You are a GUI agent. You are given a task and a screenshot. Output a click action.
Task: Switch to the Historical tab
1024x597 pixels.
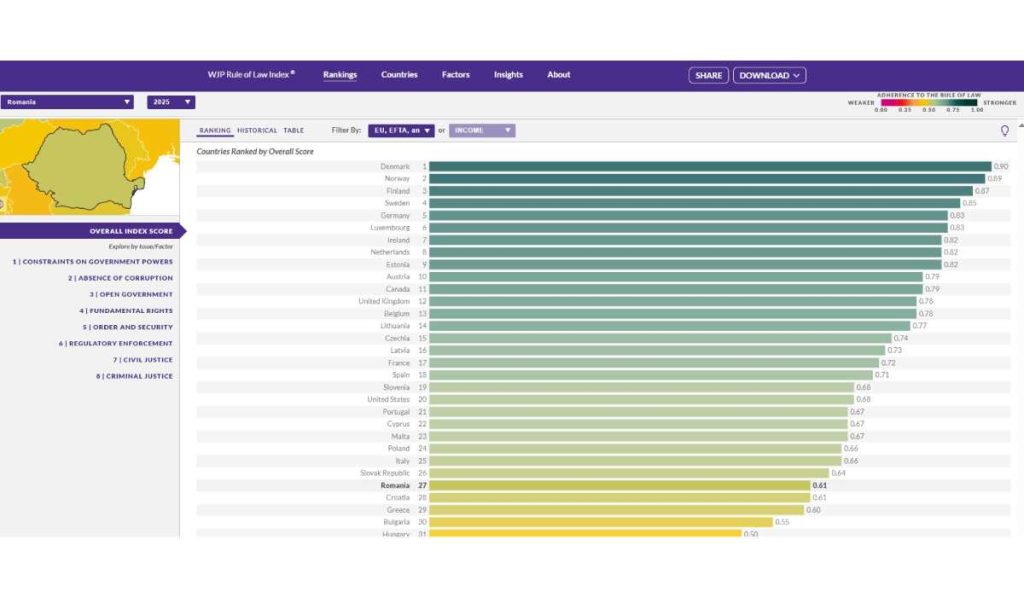point(257,130)
